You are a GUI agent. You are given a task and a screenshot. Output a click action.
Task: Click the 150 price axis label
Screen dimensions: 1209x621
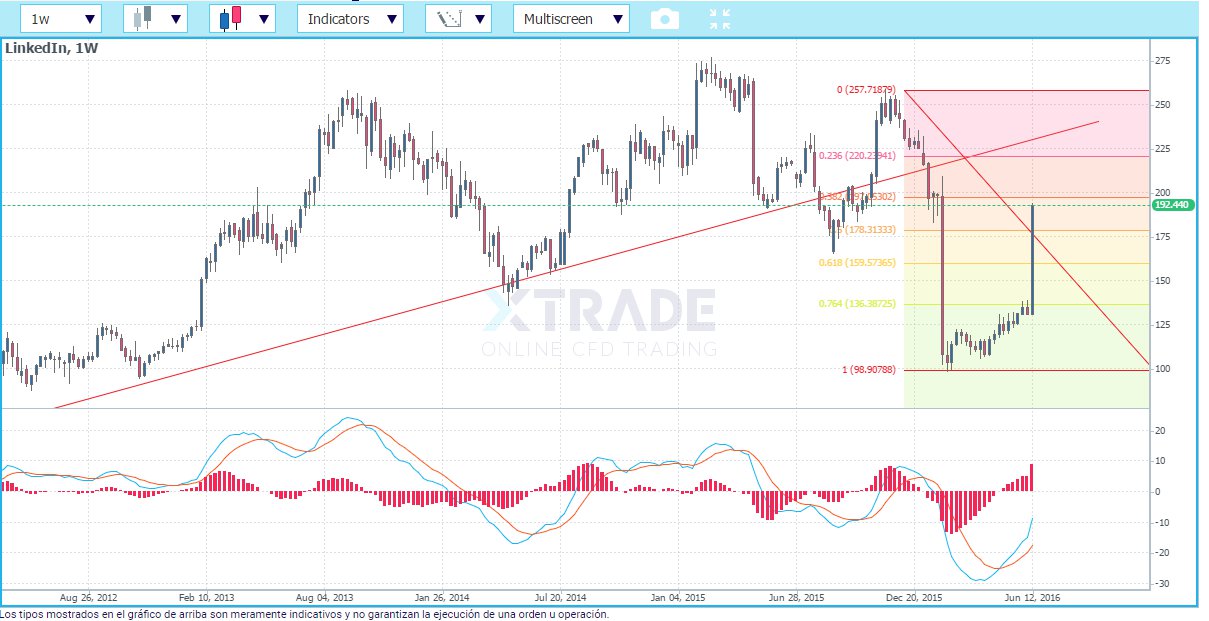1163,281
